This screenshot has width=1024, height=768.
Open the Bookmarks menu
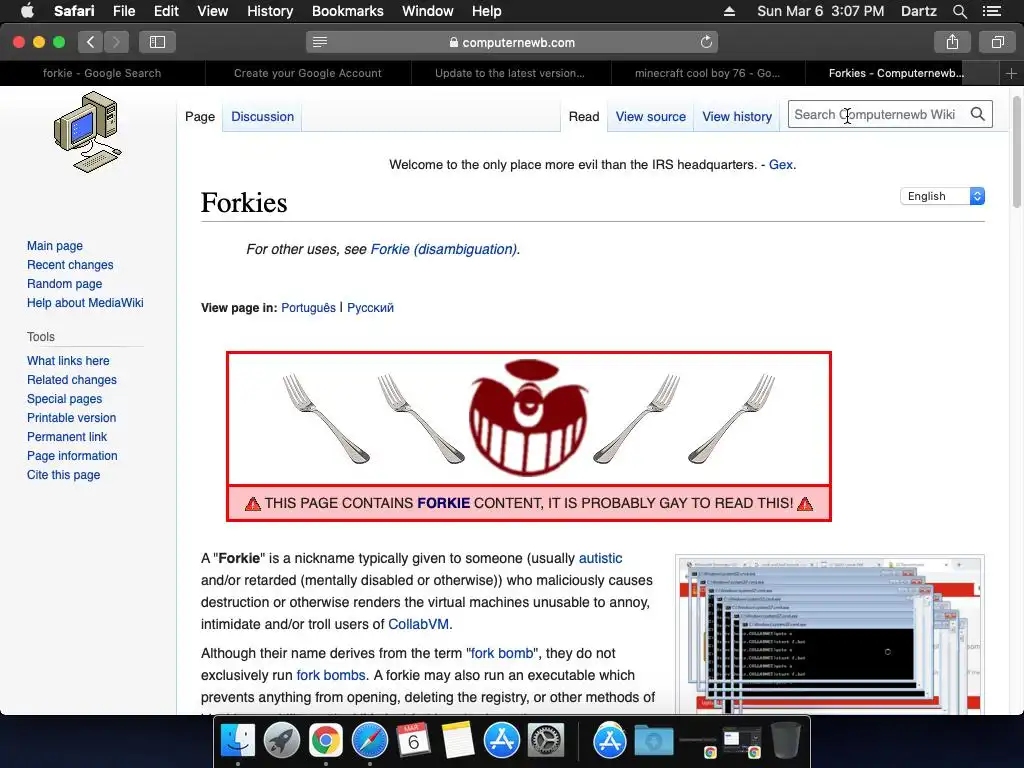coord(347,11)
